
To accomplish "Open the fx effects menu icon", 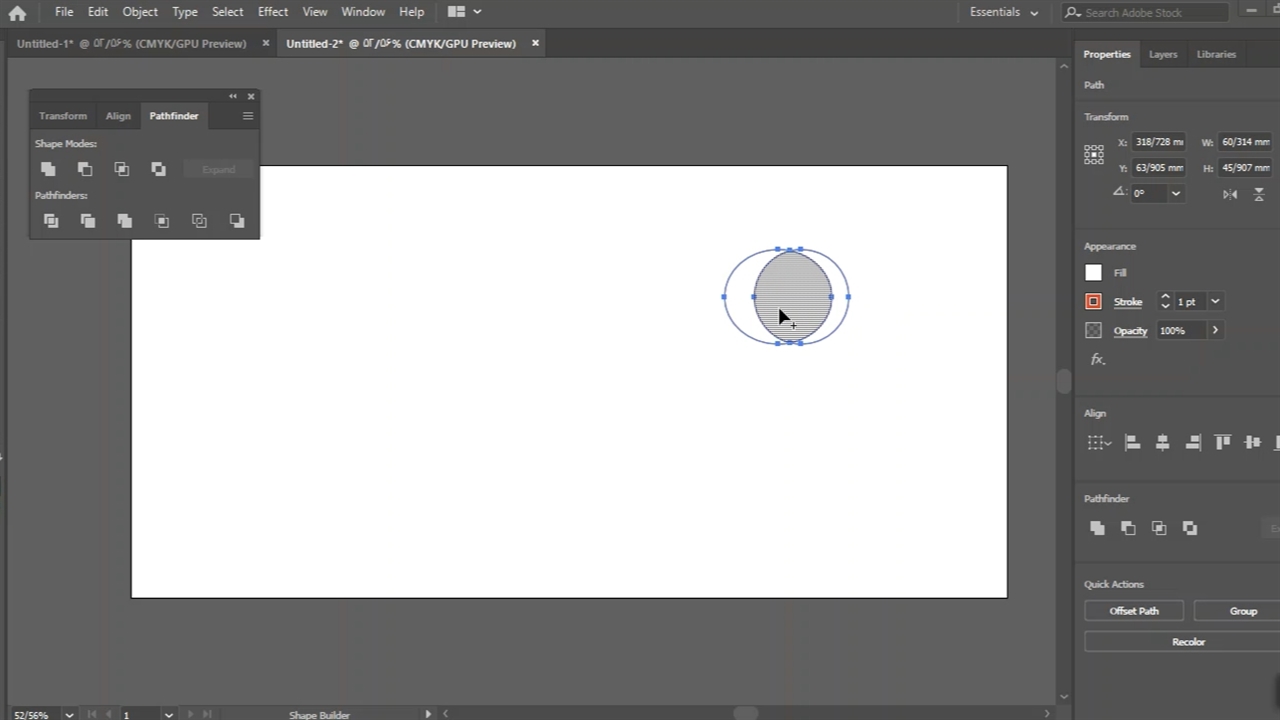I will 1098,360.
